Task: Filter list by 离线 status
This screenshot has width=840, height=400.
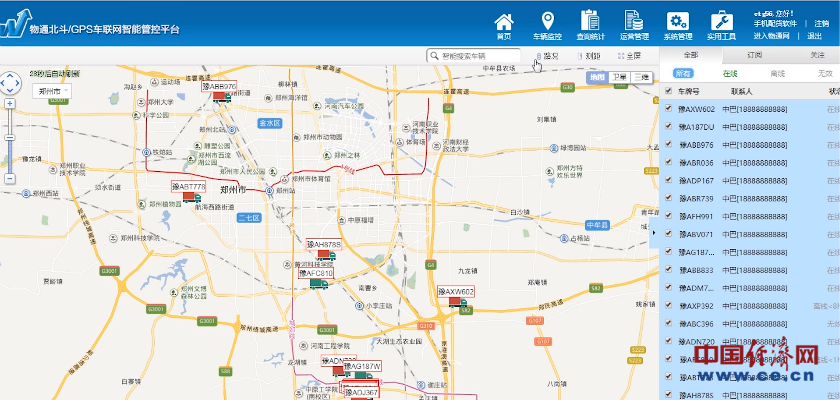Action: point(778,73)
